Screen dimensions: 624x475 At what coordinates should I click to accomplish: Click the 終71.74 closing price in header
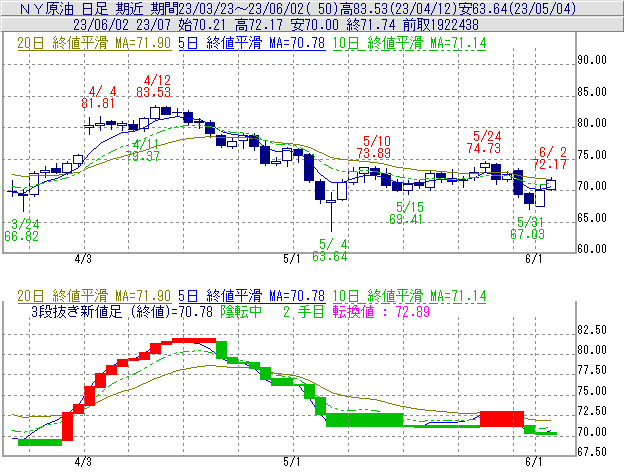click(x=371, y=25)
